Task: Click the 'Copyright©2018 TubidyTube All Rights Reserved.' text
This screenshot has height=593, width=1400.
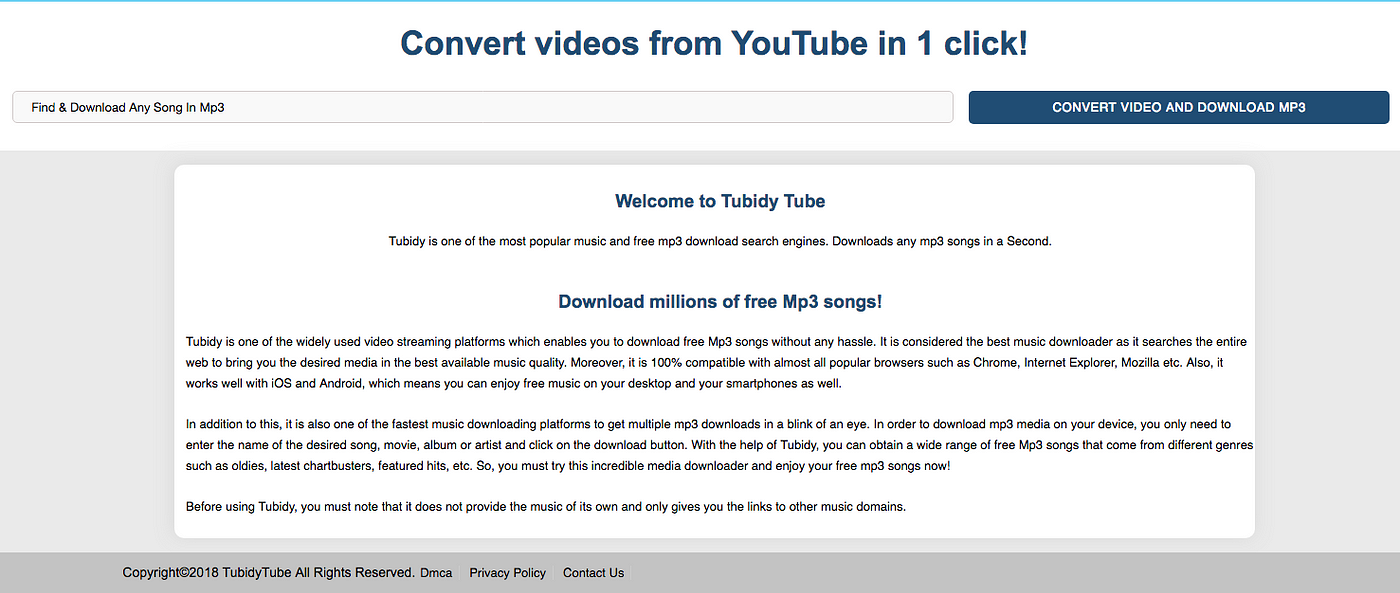Action: 268,573
